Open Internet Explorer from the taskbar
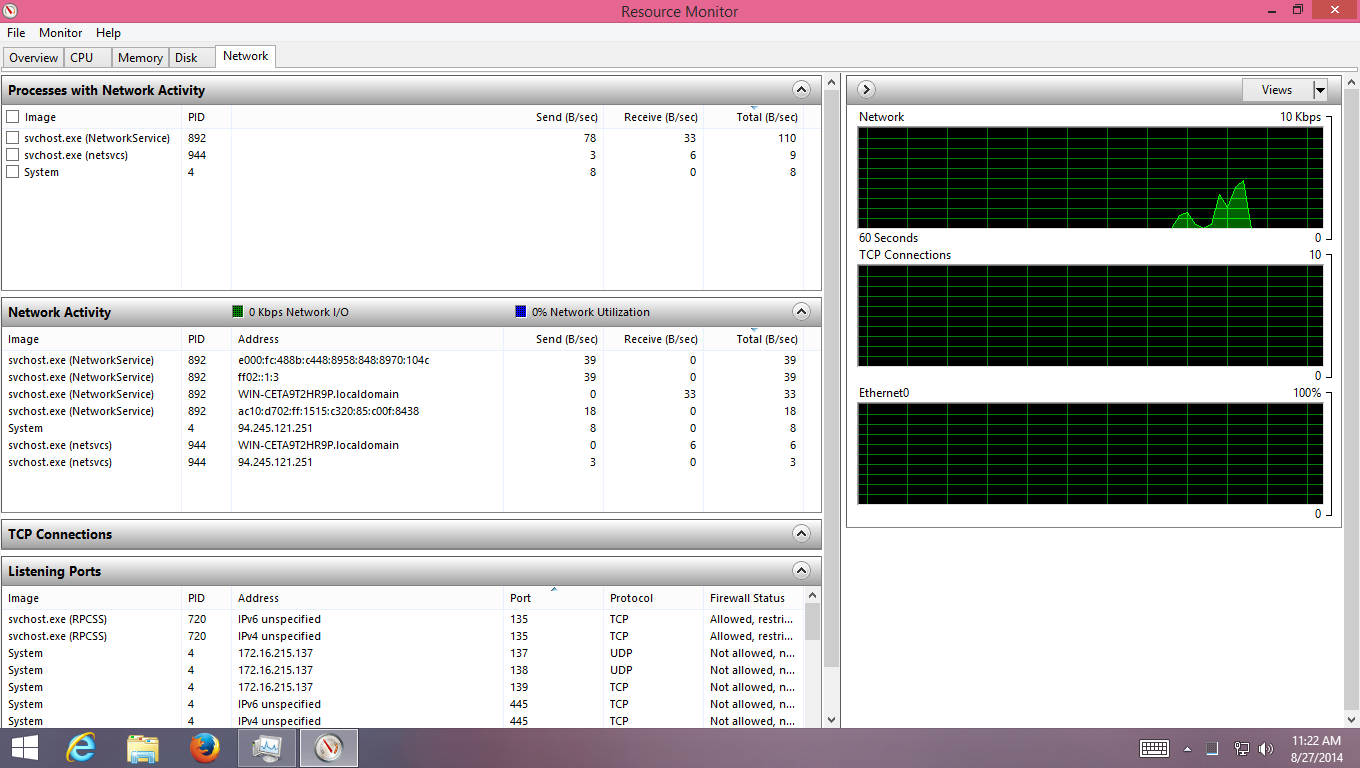 click(80, 747)
